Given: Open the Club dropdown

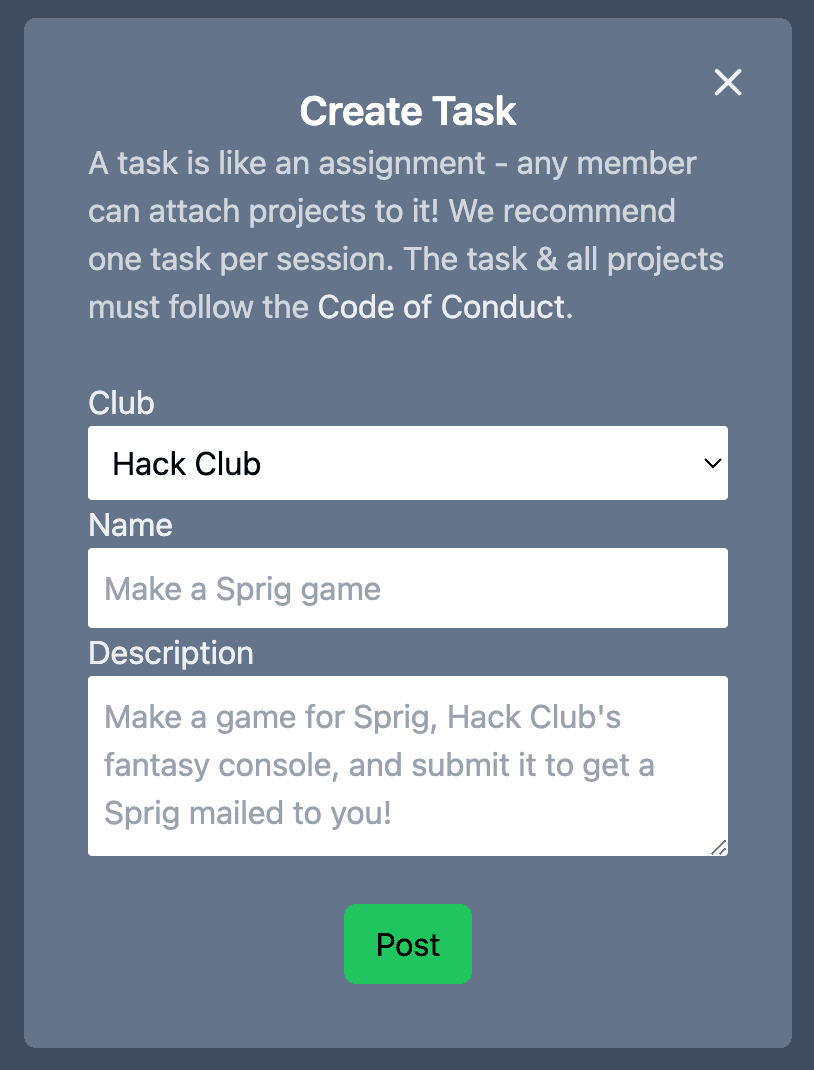Looking at the screenshot, I should [x=407, y=463].
